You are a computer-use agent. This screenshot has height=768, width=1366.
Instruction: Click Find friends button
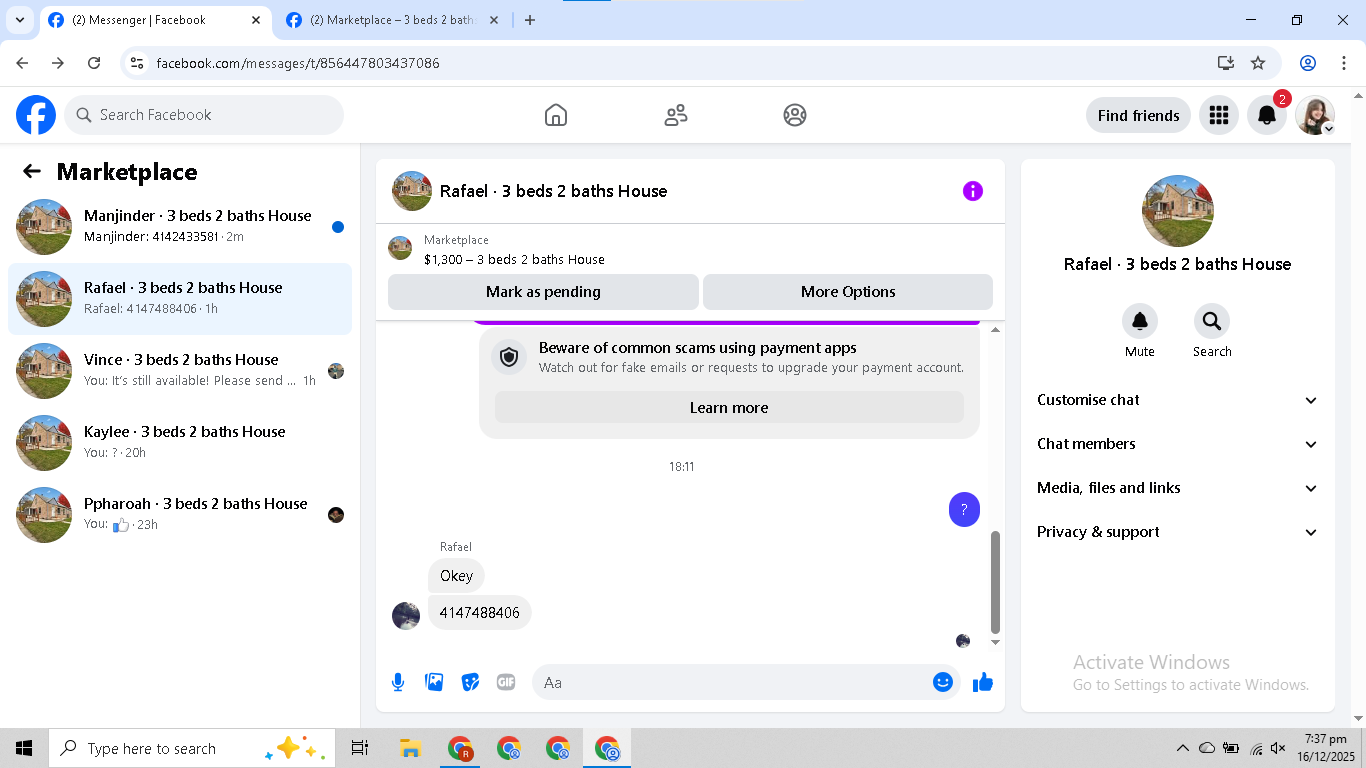[x=1138, y=115]
